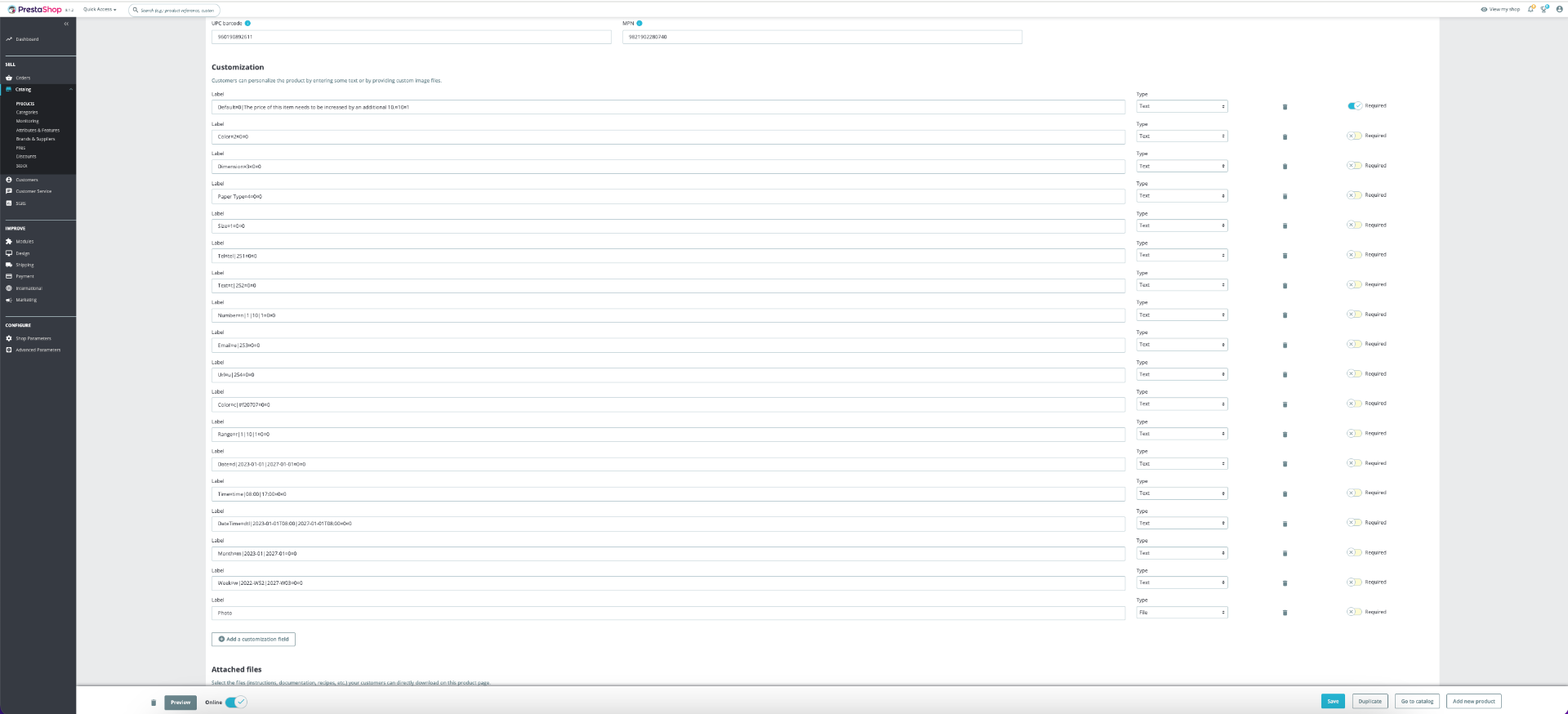
Task: Click the Preview button
Action: 180,703
